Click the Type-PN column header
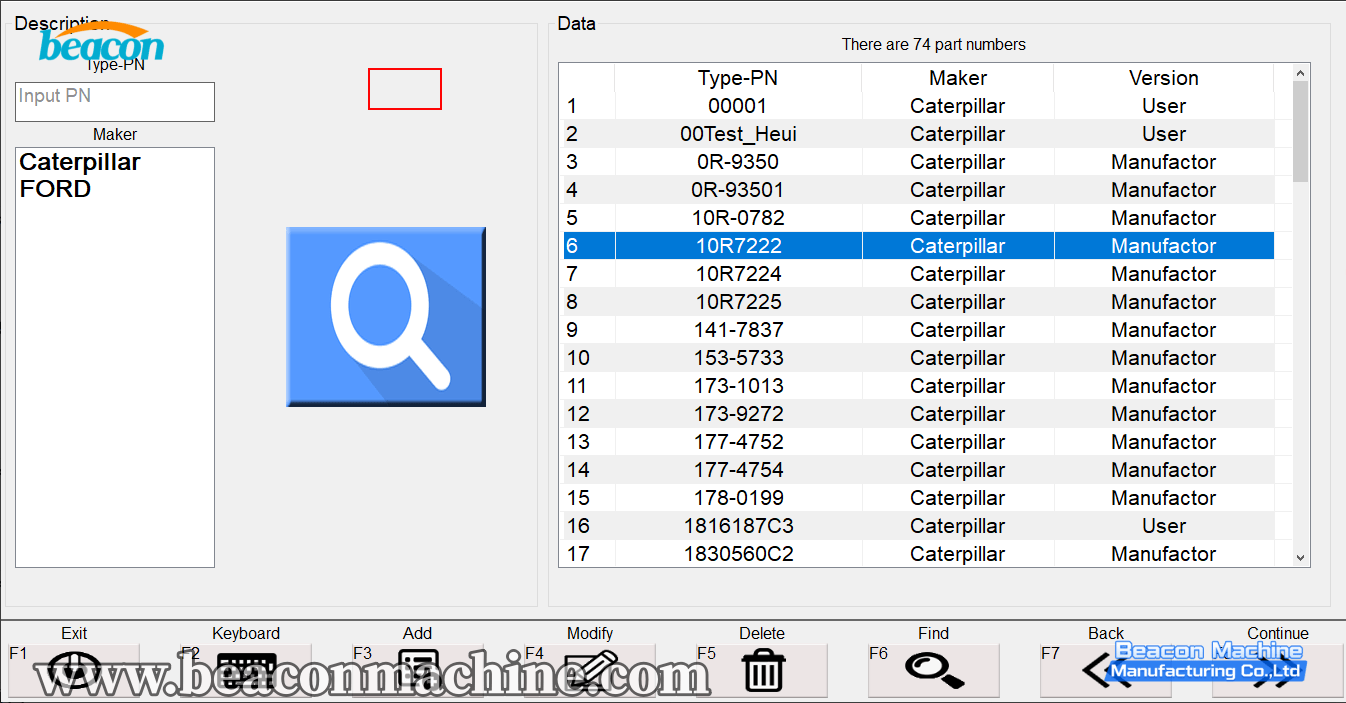This screenshot has height=703, width=1346. [738, 78]
